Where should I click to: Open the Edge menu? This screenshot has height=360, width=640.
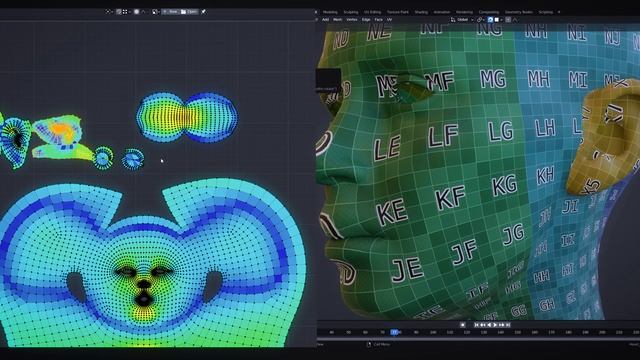pos(366,20)
